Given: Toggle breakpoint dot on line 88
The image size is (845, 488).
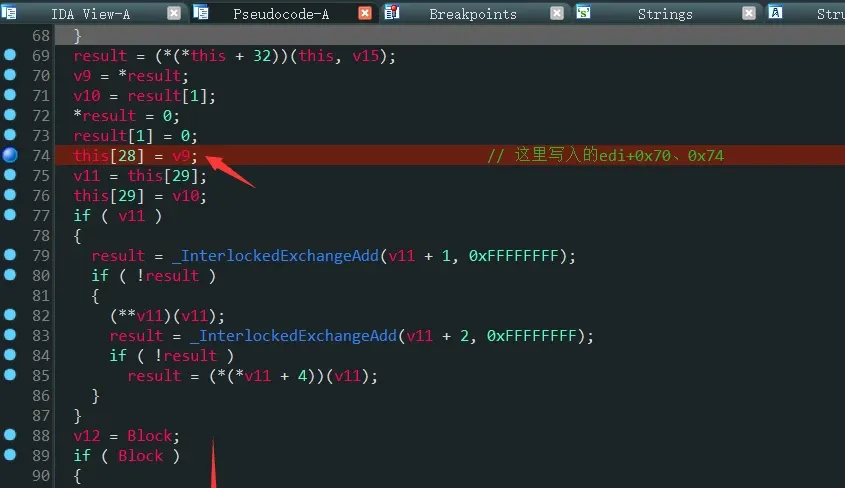Looking at the screenshot, I should tap(10, 434).
